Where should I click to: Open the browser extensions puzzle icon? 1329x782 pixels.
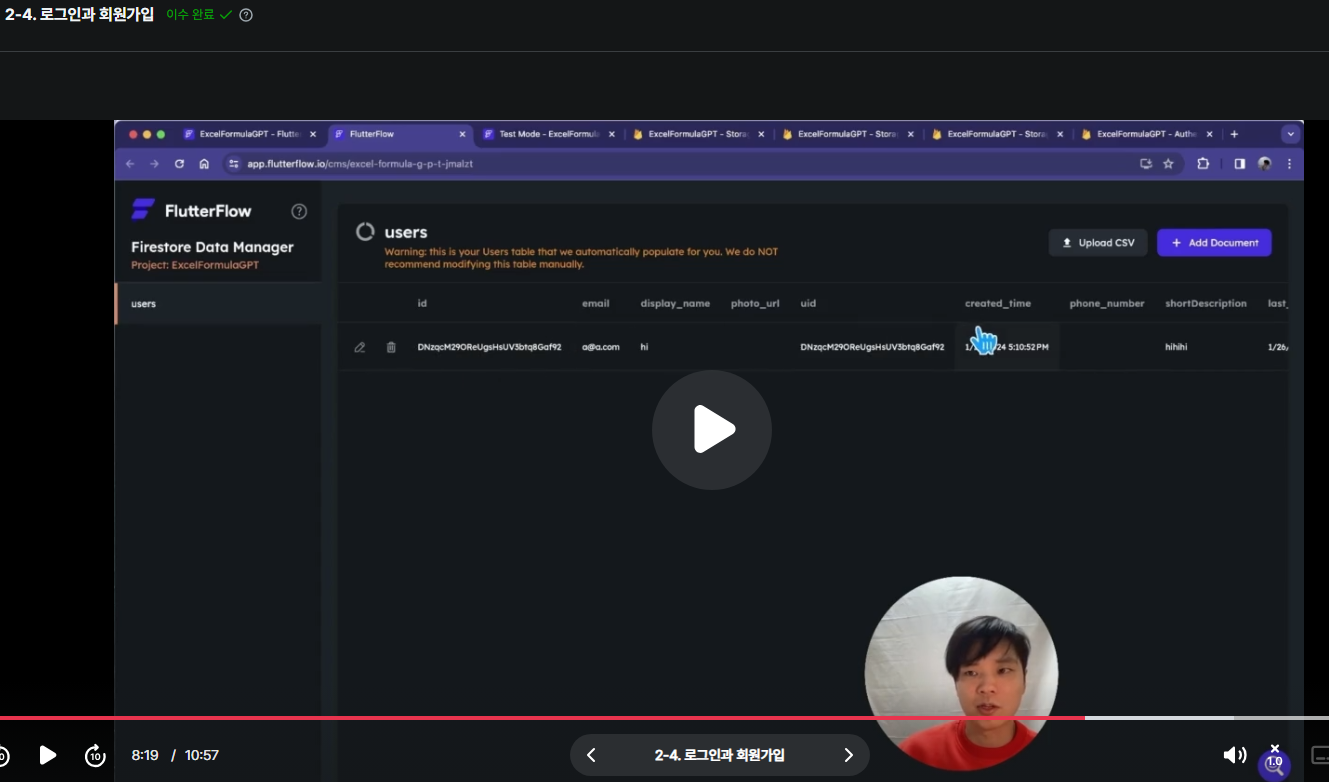click(1203, 164)
